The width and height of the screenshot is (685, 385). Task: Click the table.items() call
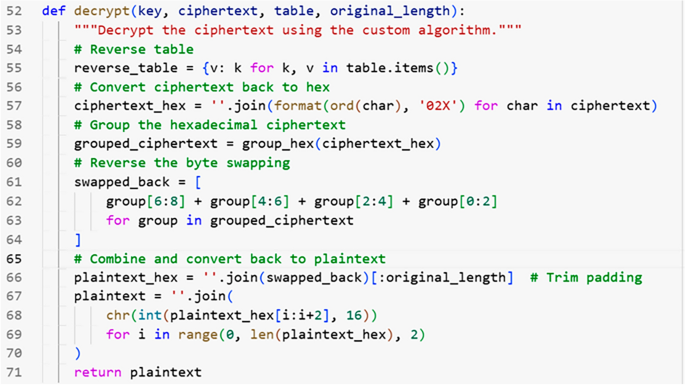pyautogui.click(x=398, y=68)
